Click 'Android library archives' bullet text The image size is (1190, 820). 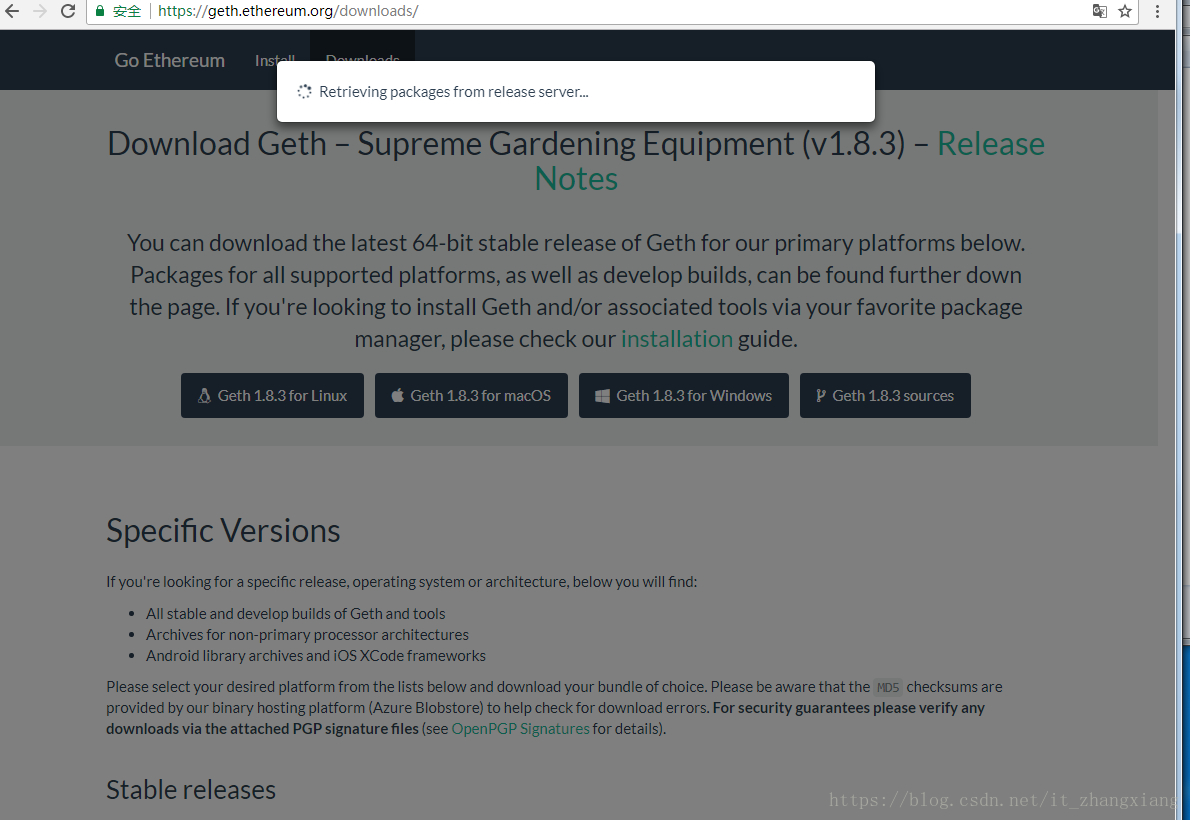[x=316, y=656]
